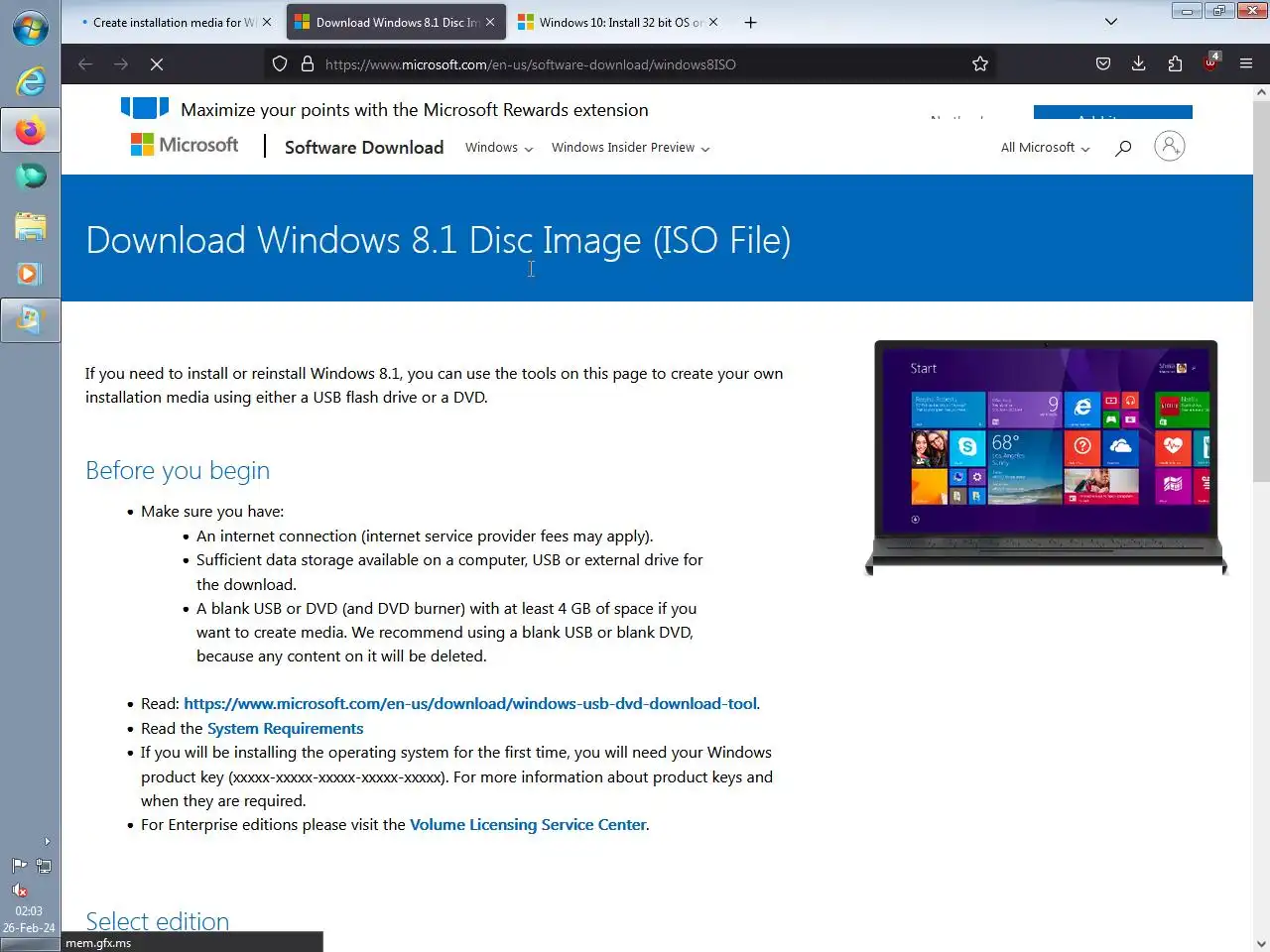Click the scrollbar up arrow
The image size is (1270, 952).
[x=1261, y=92]
